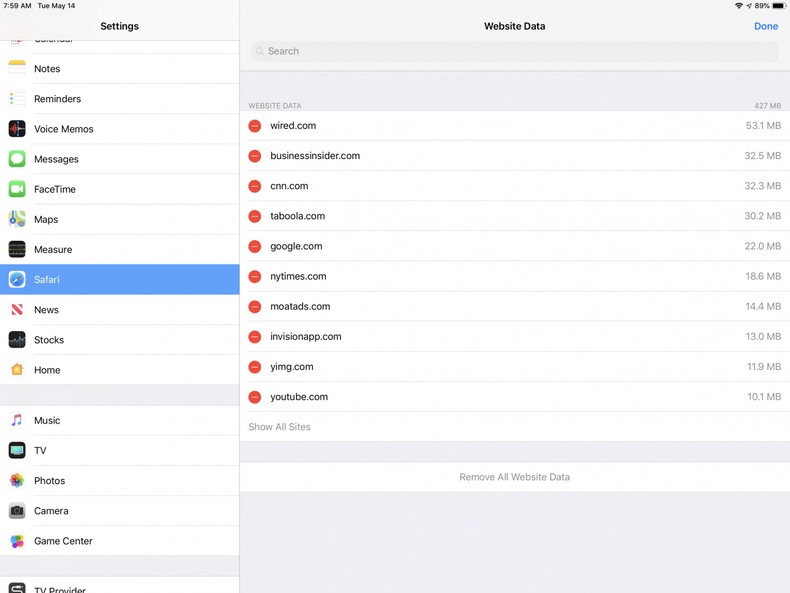Tap the red minus icon for cnn.com
This screenshot has height=593, width=790.
[255, 186]
